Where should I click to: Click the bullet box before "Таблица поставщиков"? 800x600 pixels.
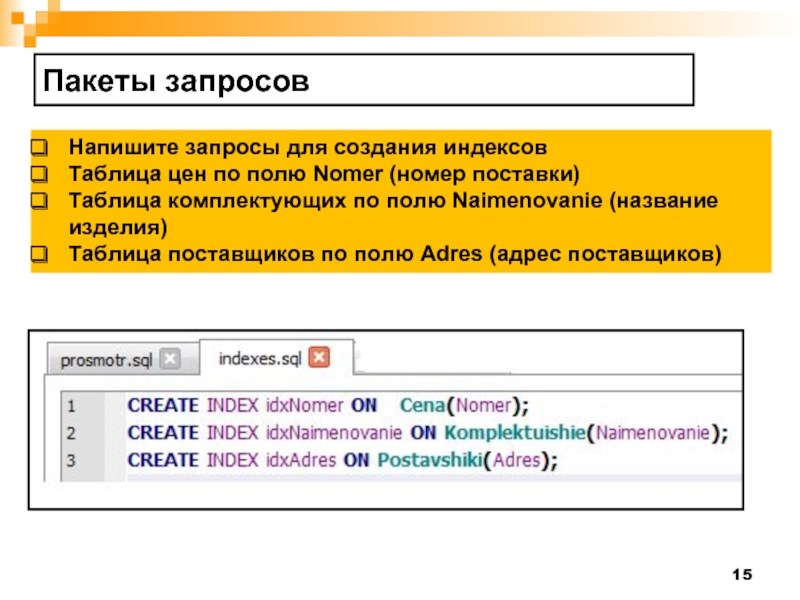pyautogui.click(x=38, y=256)
